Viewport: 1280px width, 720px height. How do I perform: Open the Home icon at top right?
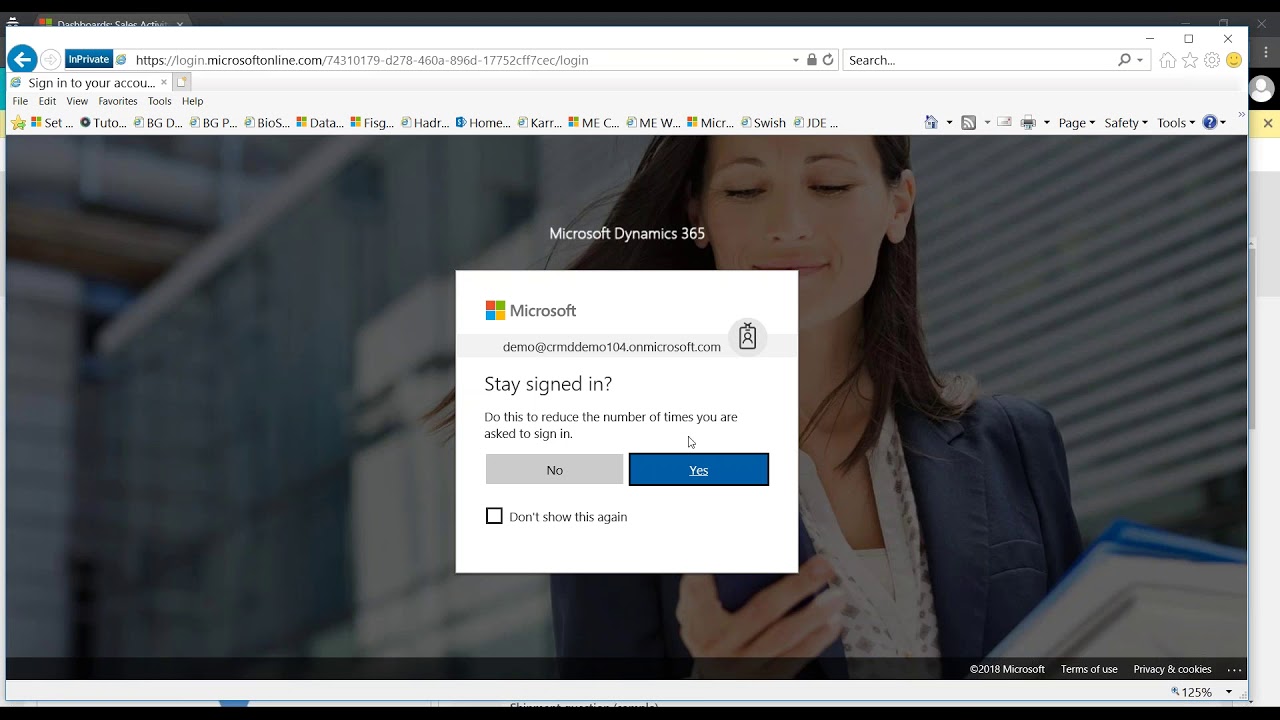coord(1168,61)
